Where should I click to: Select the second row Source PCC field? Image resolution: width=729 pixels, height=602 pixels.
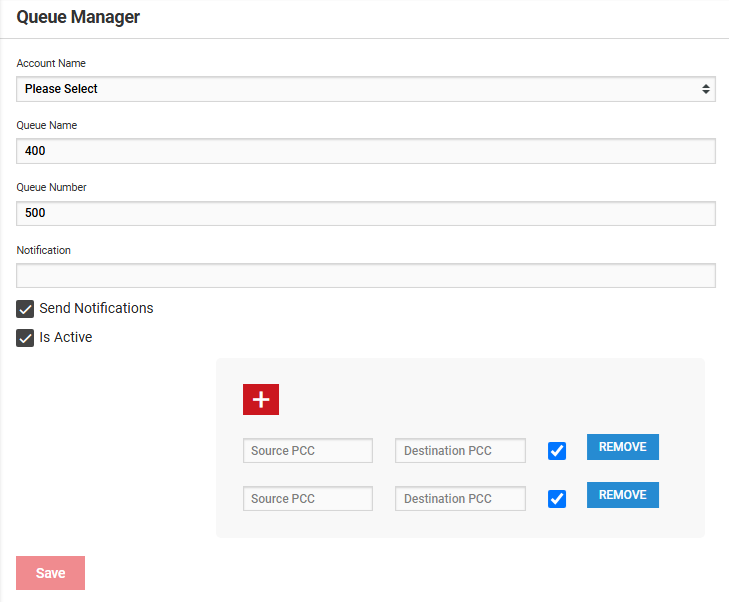coord(308,498)
